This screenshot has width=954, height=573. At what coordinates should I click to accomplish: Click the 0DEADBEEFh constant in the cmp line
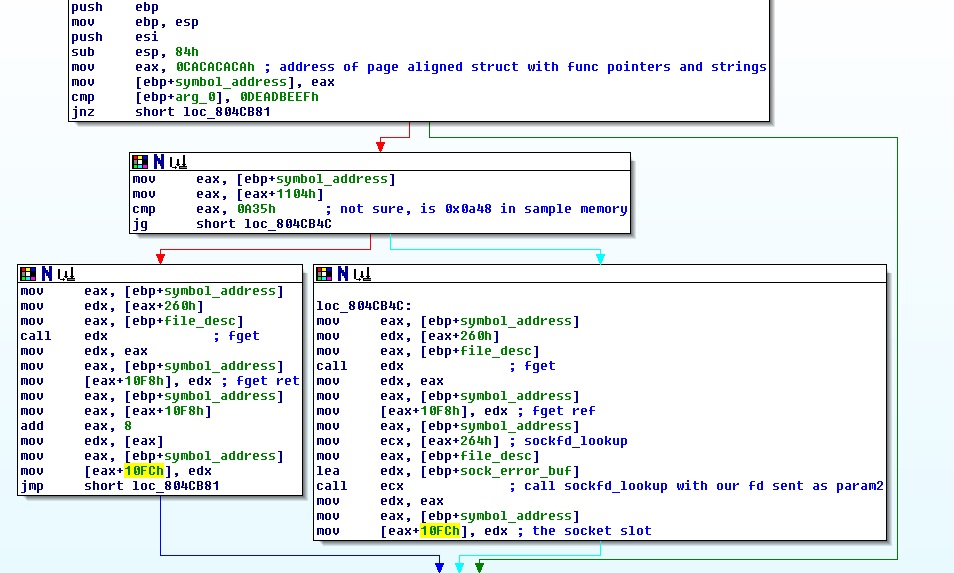279,97
